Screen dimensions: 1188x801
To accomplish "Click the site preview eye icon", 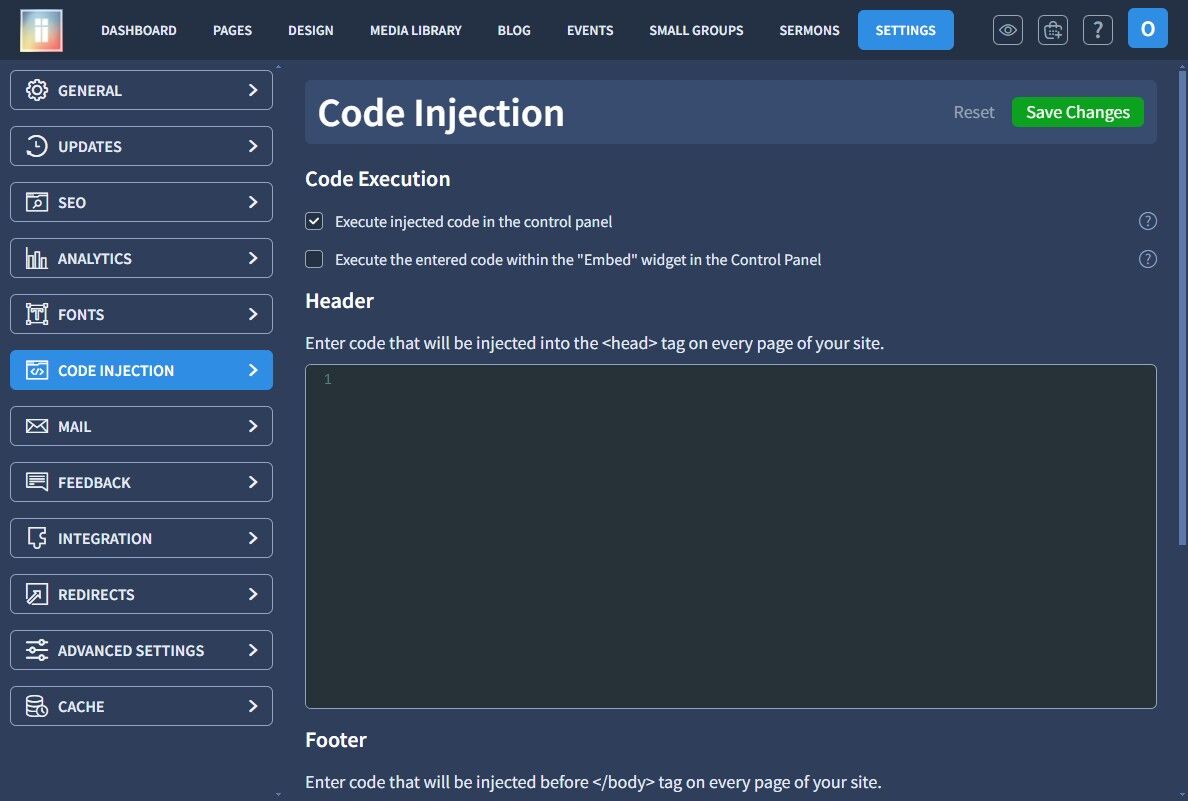I will click(x=1007, y=30).
